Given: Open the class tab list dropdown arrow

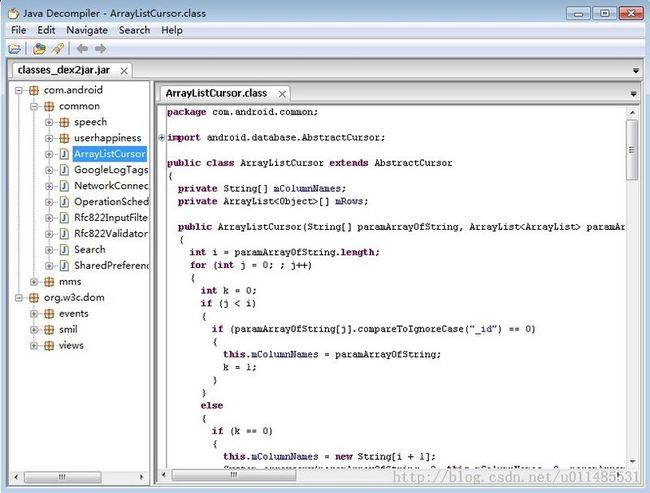Looking at the screenshot, I should [x=633, y=94].
